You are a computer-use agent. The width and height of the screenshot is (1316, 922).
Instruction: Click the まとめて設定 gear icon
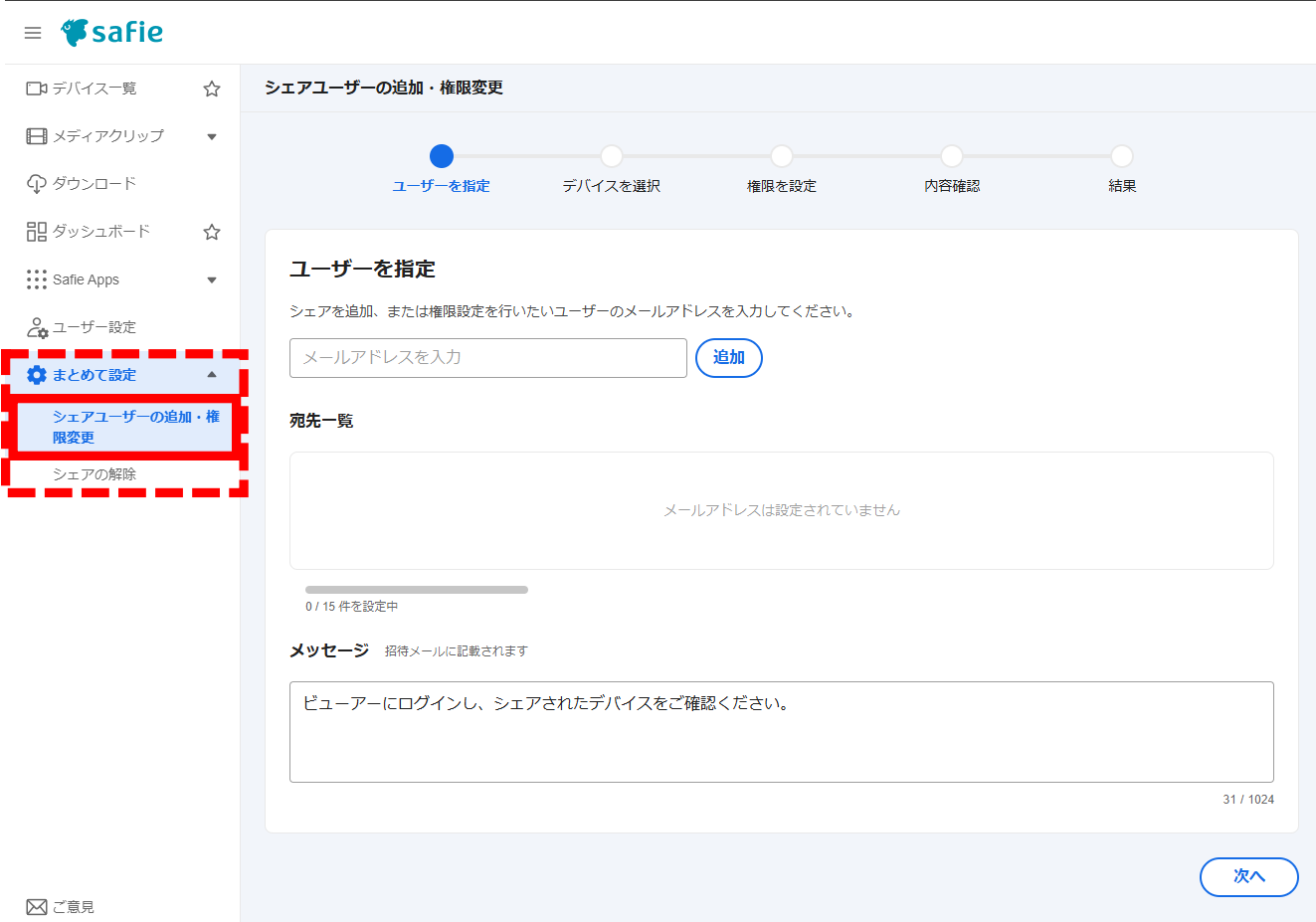pos(34,375)
